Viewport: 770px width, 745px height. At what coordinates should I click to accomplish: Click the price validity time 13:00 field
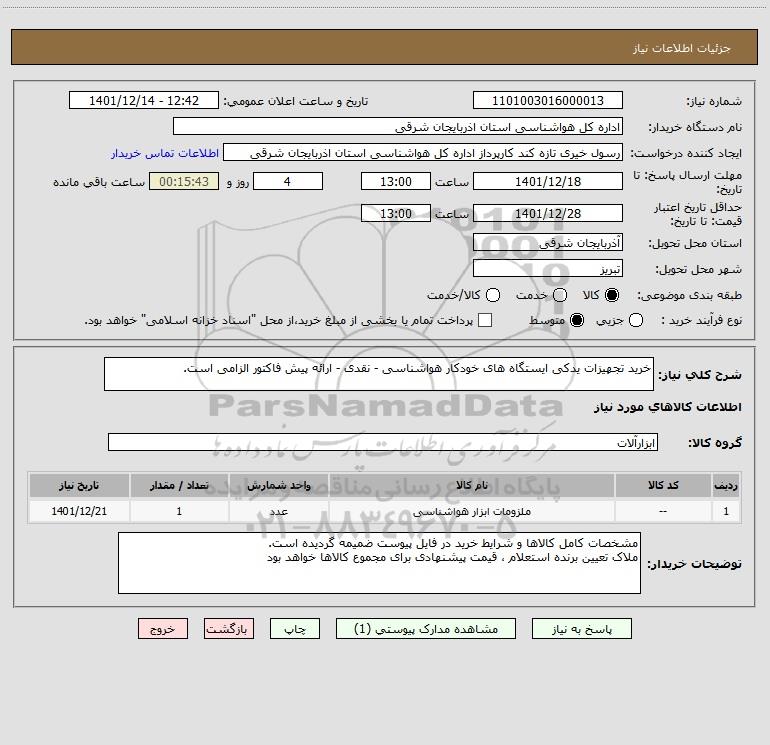396,213
